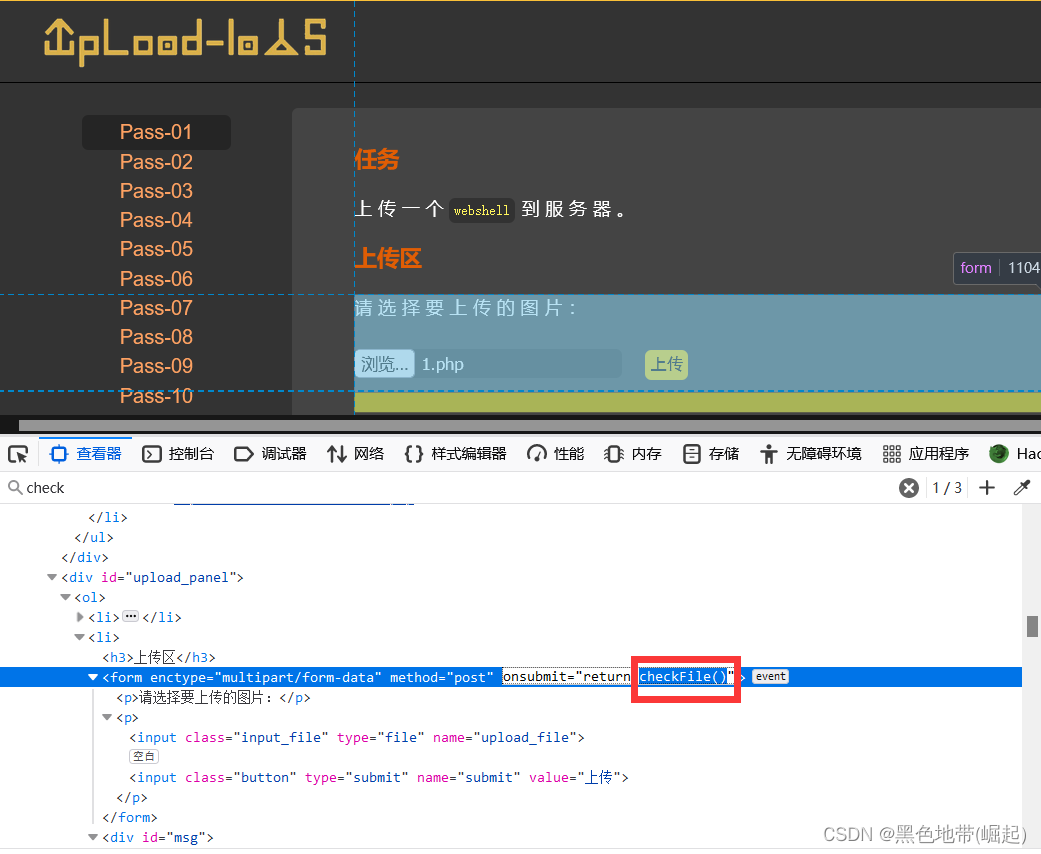
Task: Open the HackBar extension tab
Action: pyautogui.click(x=1013, y=454)
